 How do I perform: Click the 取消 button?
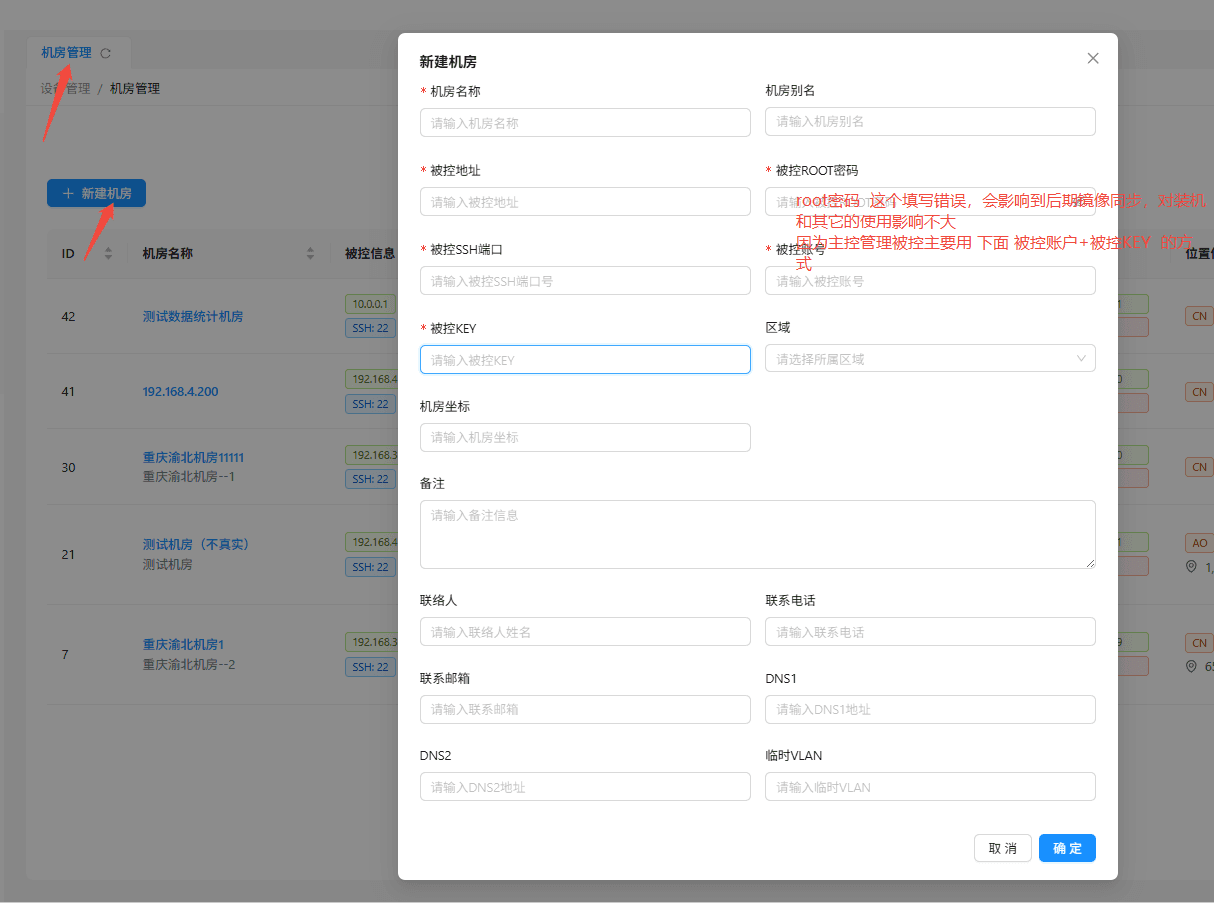click(x=1002, y=848)
